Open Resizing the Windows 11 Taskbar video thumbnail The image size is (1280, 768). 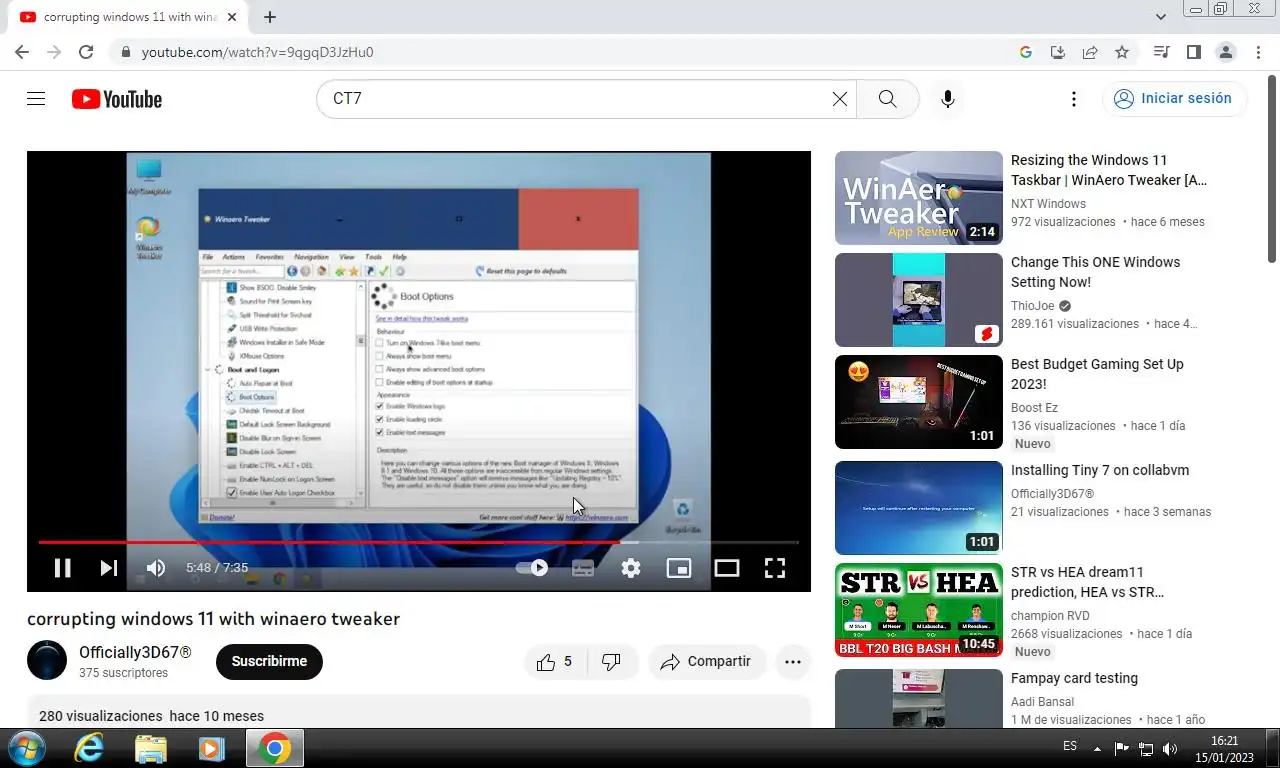[x=919, y=198]
